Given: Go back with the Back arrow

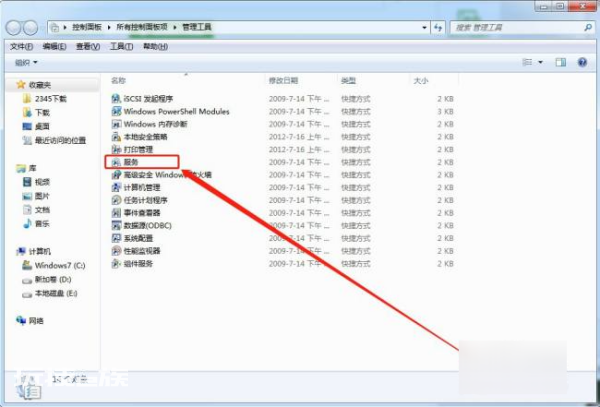Looking at the screenshot, I should 13,28.
